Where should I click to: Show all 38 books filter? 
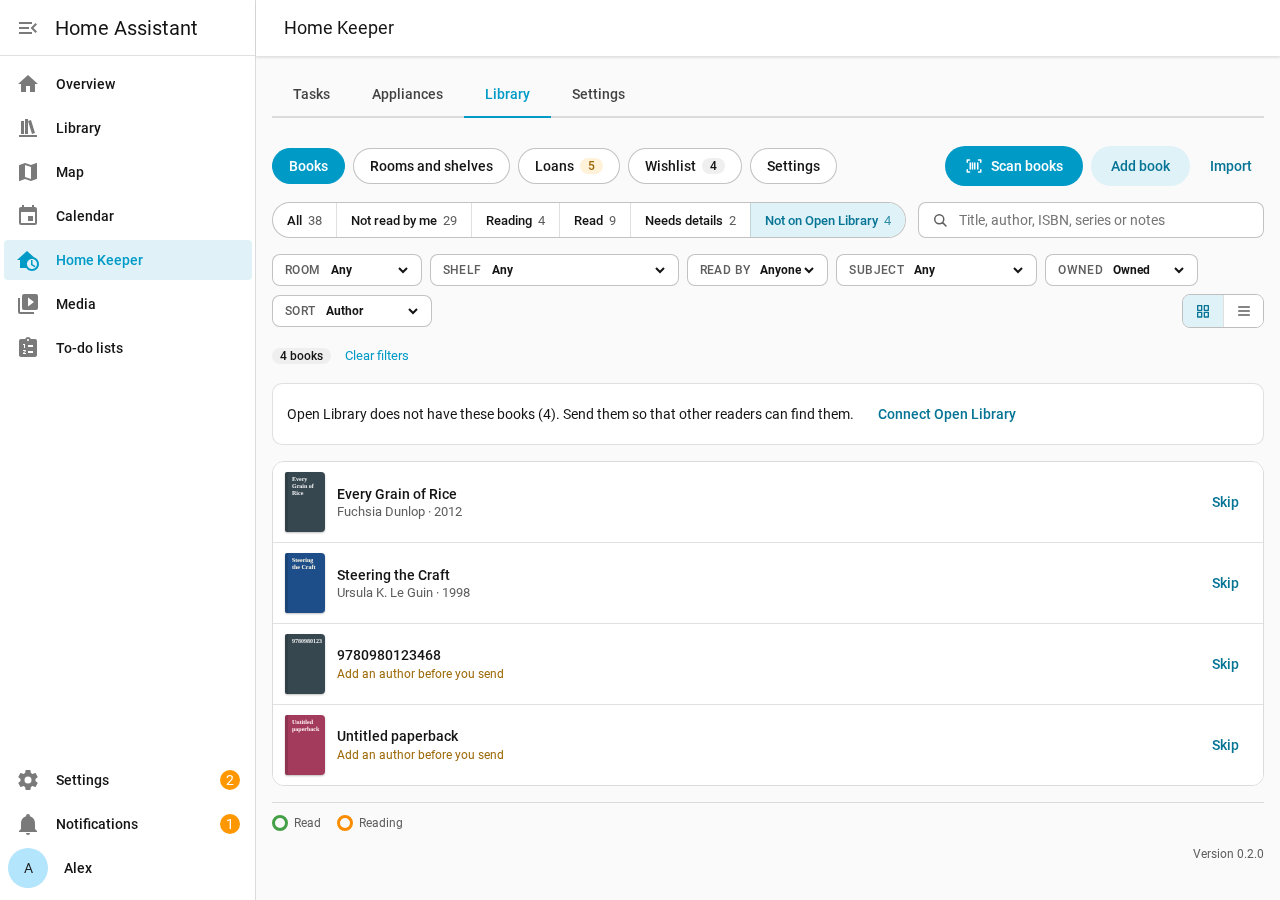pyautogui.click(x=305, y=221)
